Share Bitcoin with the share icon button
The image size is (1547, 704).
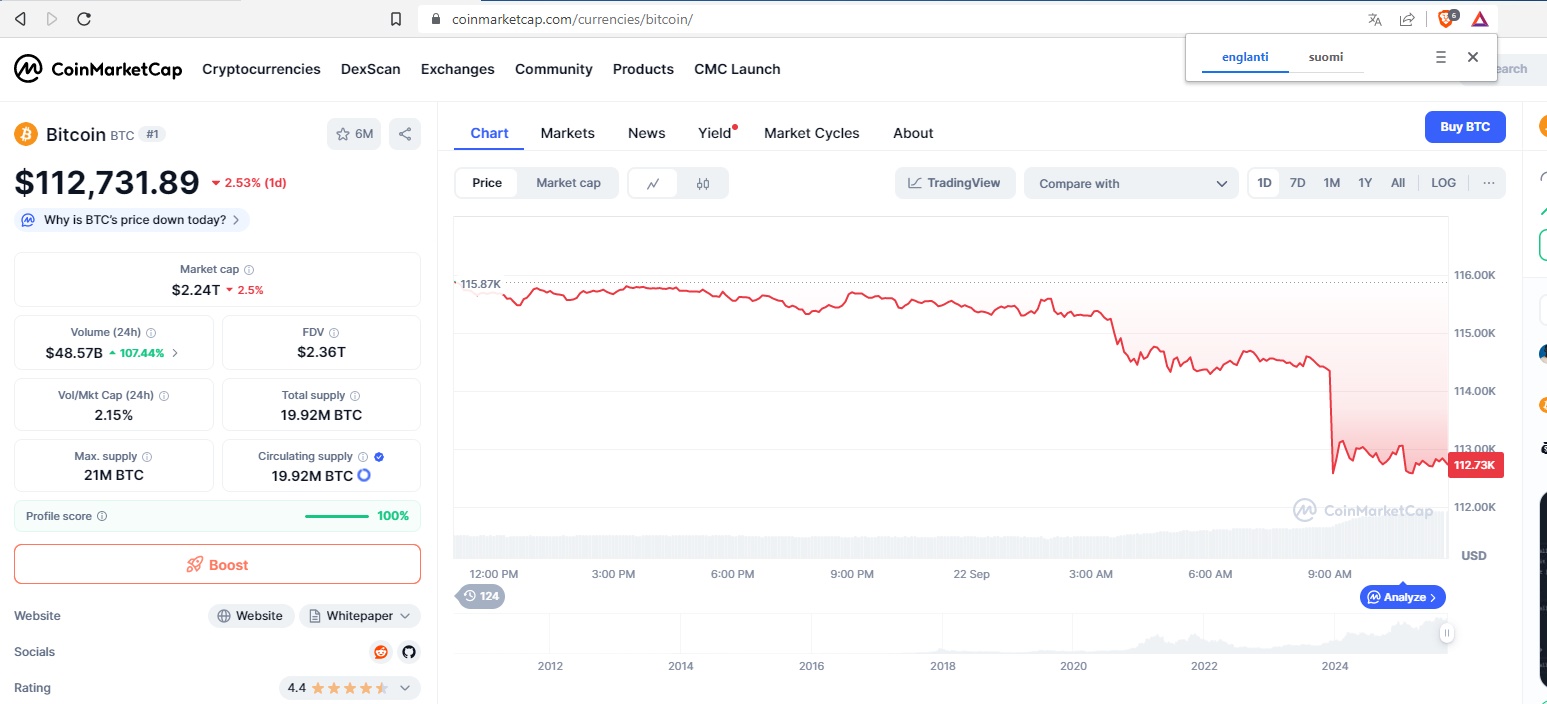click(405, 134)
